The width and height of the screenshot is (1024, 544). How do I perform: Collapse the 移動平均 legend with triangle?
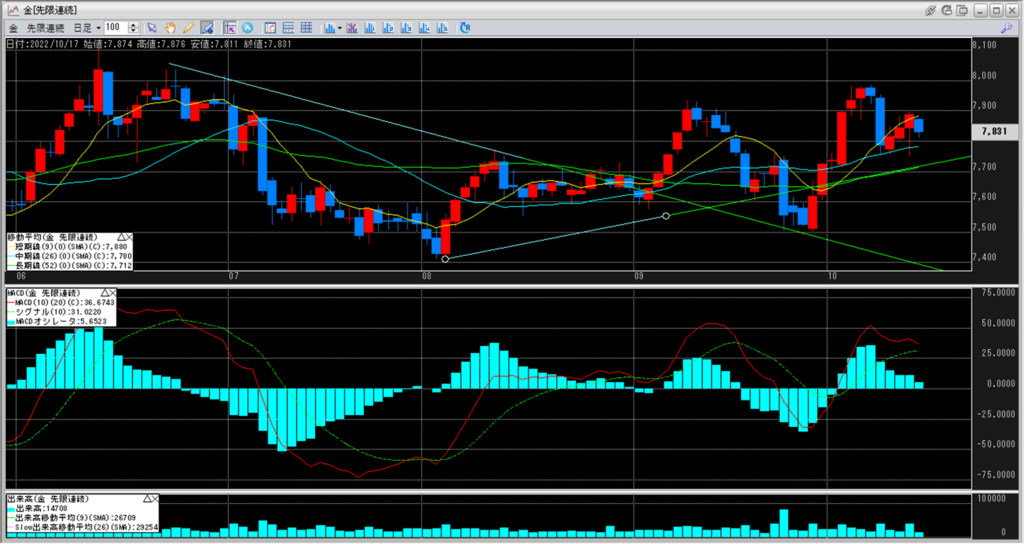coord(121,237)
